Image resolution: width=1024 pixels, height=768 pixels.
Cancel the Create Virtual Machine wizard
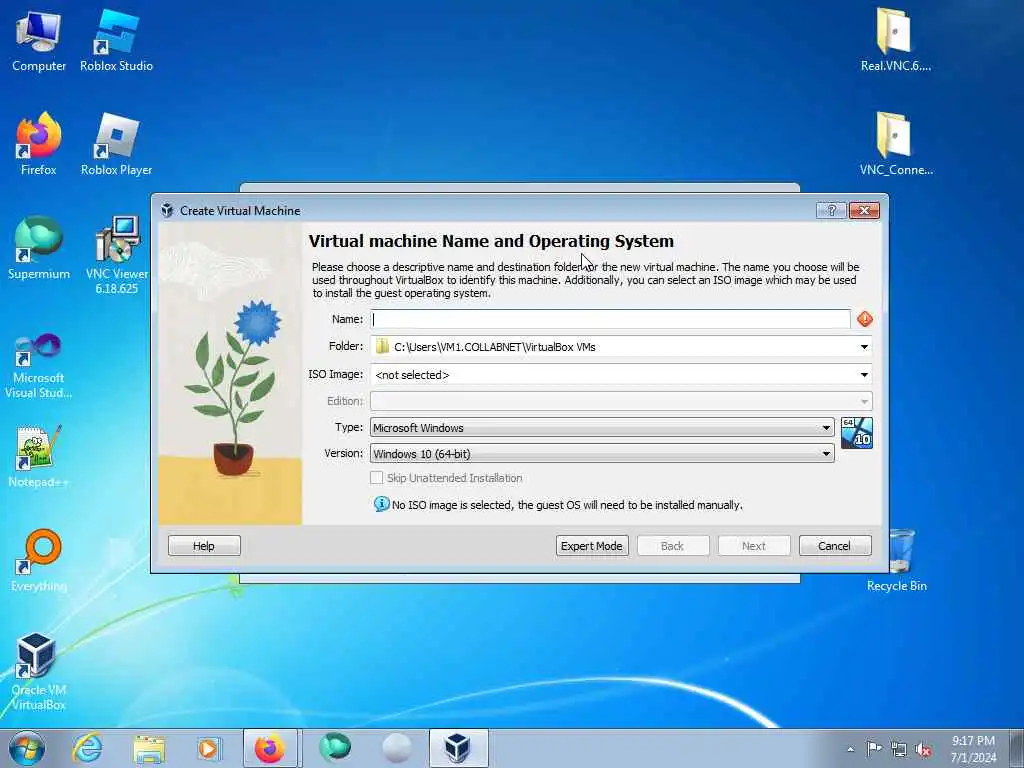tap(835, 546)
